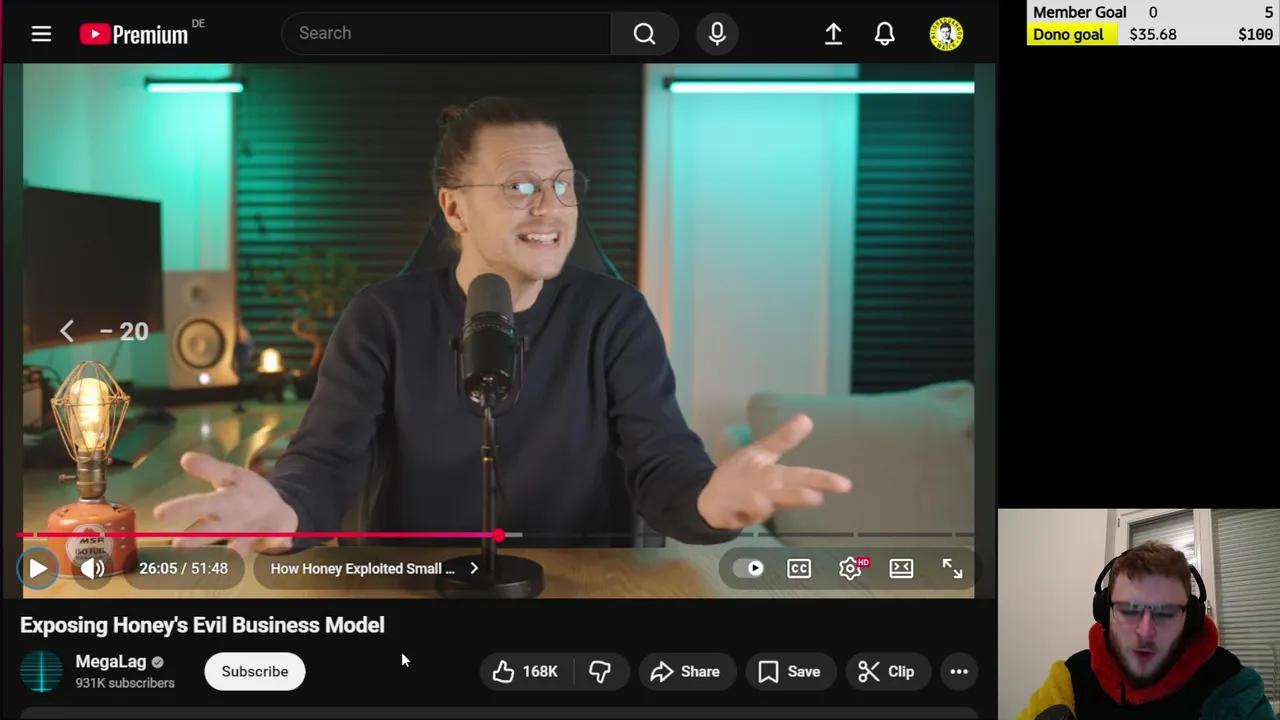Open the upload/create video icon
The height and width of the screenshot is (720, 1280).
[x=833, y=34]
